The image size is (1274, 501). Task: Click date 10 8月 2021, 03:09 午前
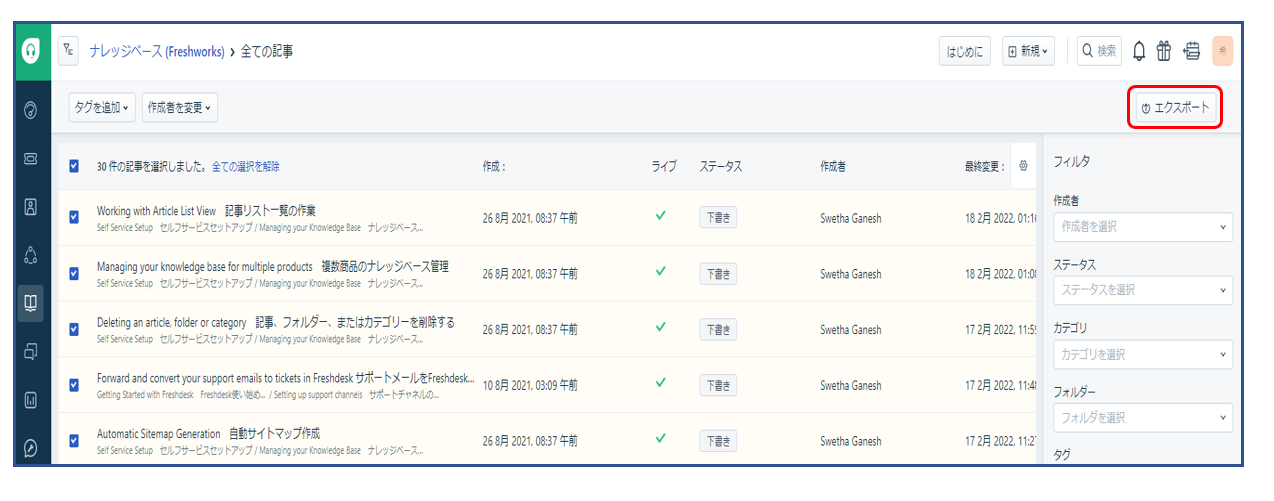coord(530,385)
